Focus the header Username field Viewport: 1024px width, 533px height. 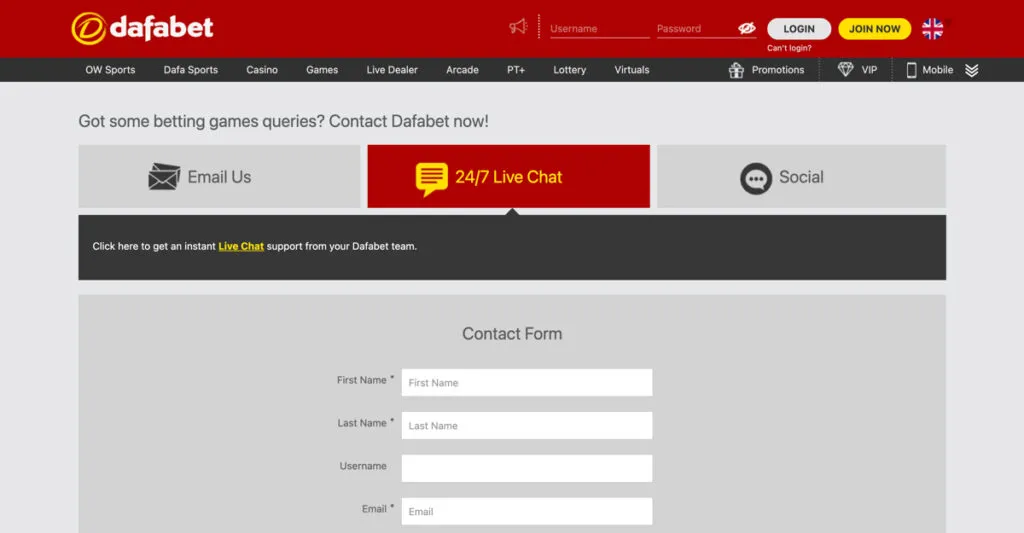click(x=600, y=29)
